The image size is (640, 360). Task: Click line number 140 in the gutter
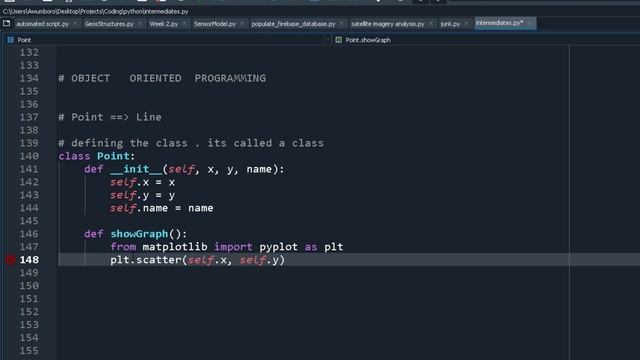[29, 156]
